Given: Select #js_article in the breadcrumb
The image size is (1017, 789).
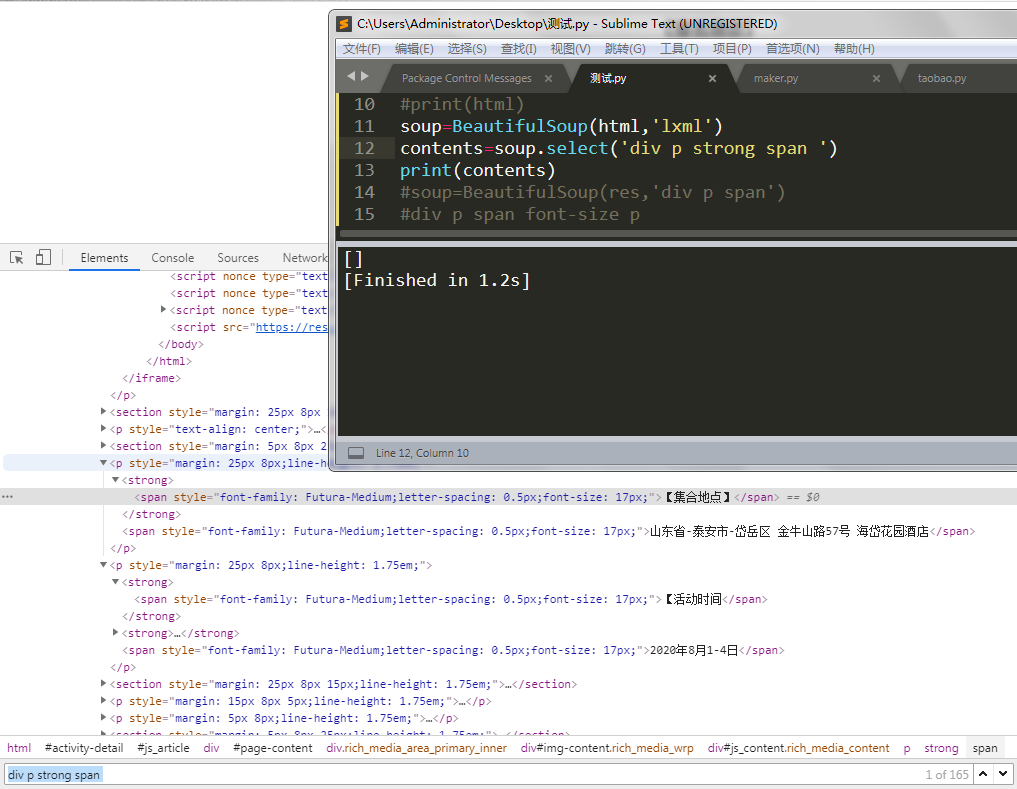Looking at the screenshot, I should click(163, 747).
